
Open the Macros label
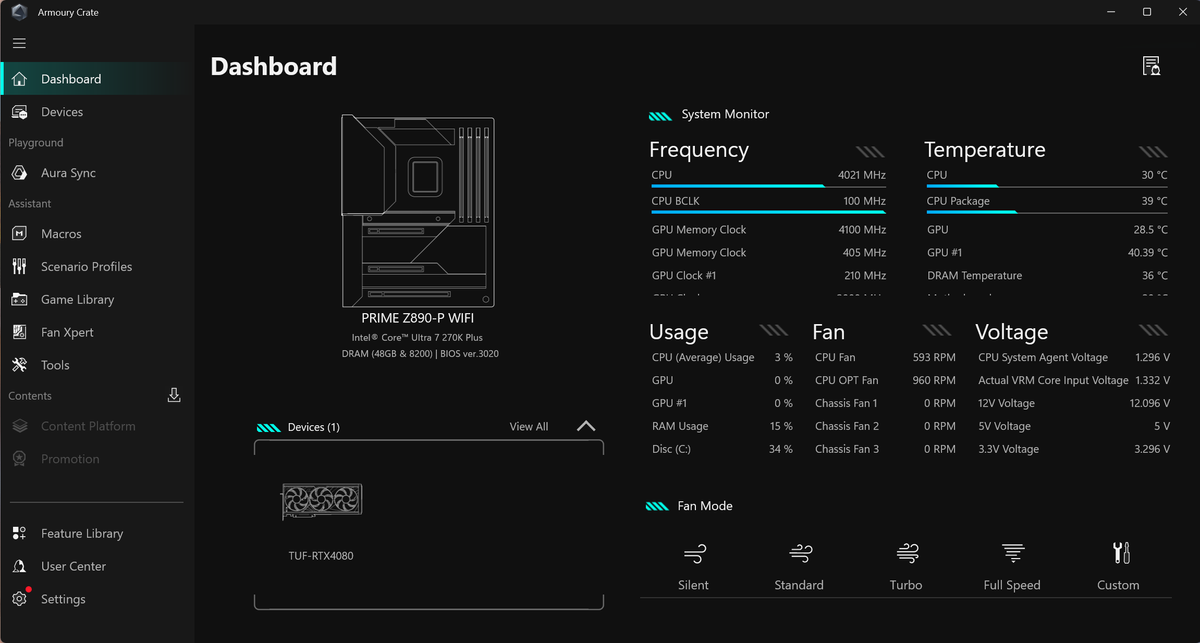click(x=61, y=234)
